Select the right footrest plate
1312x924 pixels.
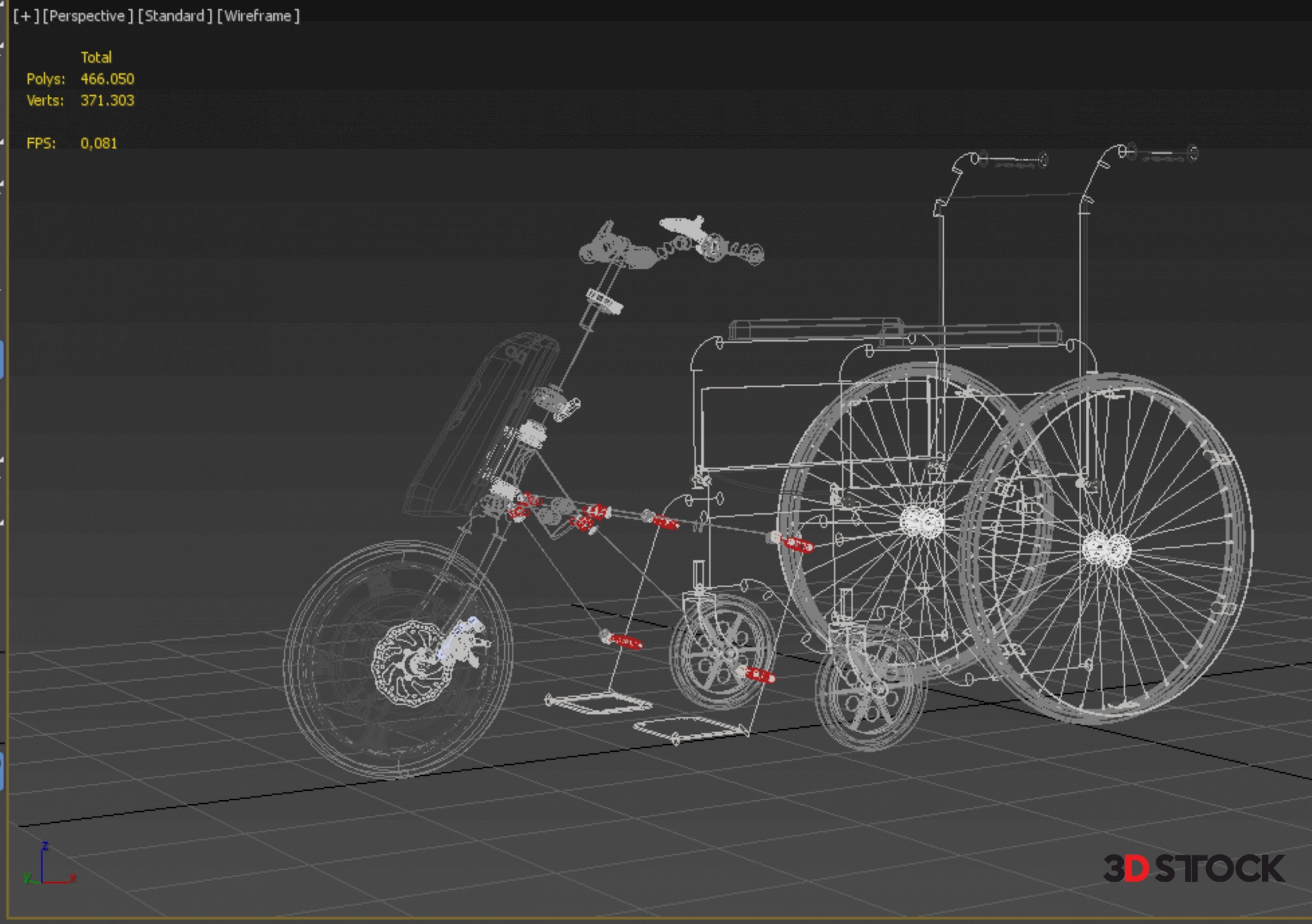pos(690,729)
